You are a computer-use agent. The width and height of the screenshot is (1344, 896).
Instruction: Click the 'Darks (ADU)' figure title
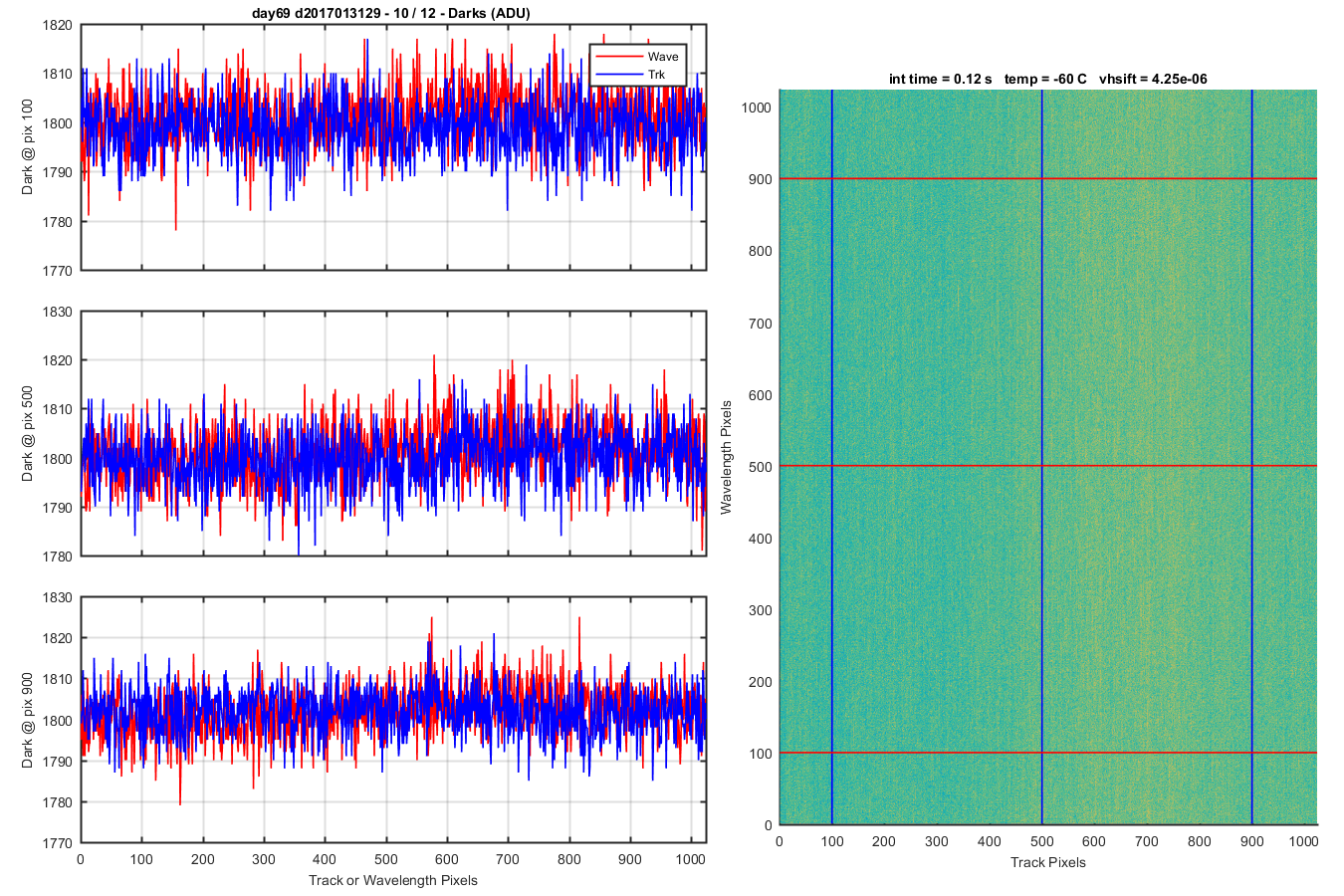[x=391, y=13]
